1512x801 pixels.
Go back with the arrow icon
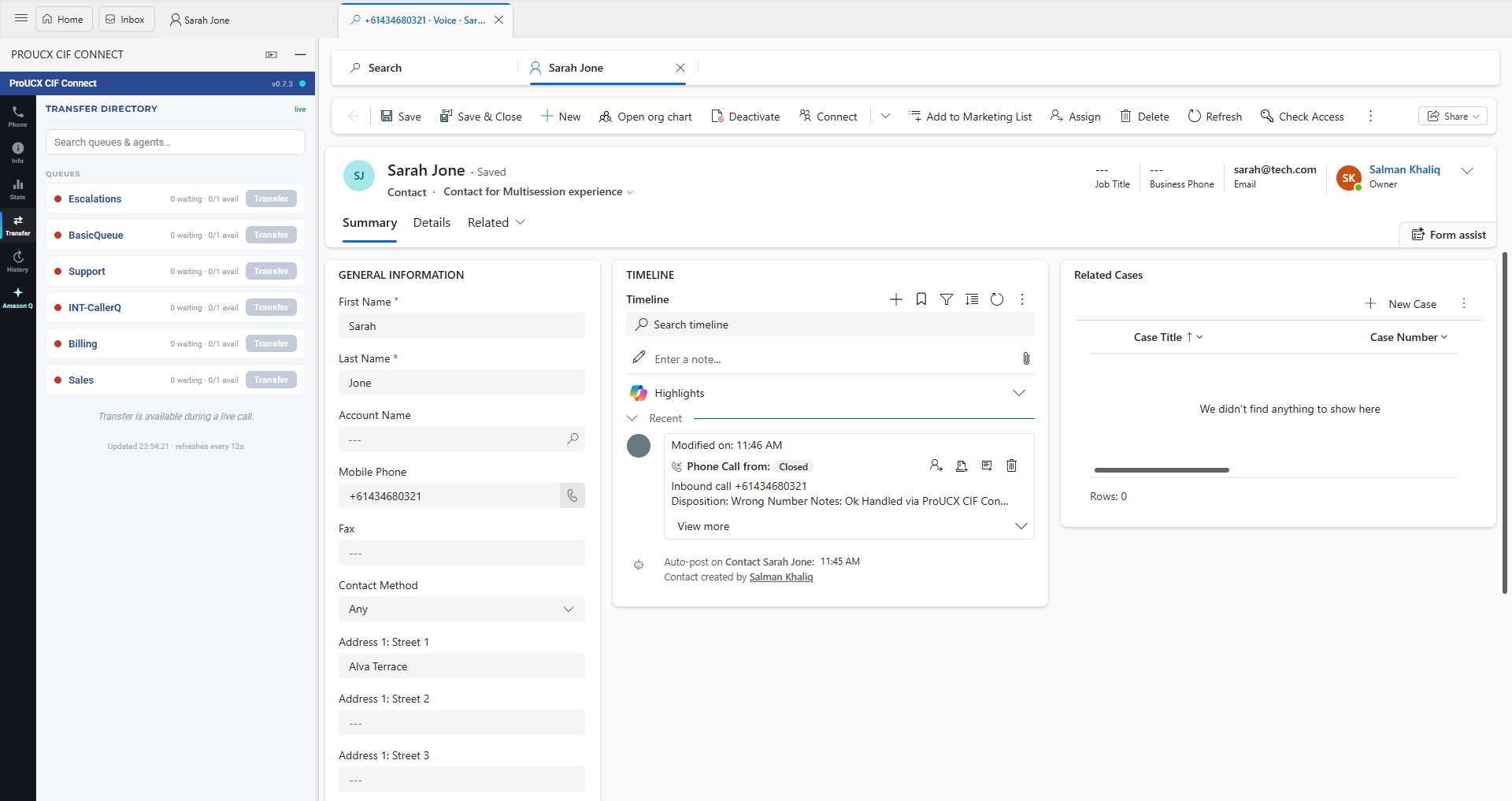pos(354,116)
